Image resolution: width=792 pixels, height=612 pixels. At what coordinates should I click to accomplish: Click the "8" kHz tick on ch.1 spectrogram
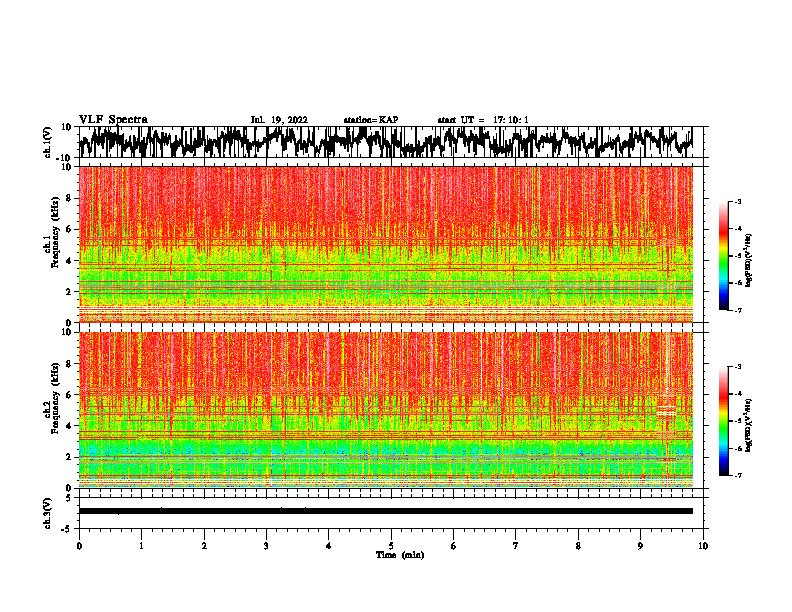coord(70,198)
